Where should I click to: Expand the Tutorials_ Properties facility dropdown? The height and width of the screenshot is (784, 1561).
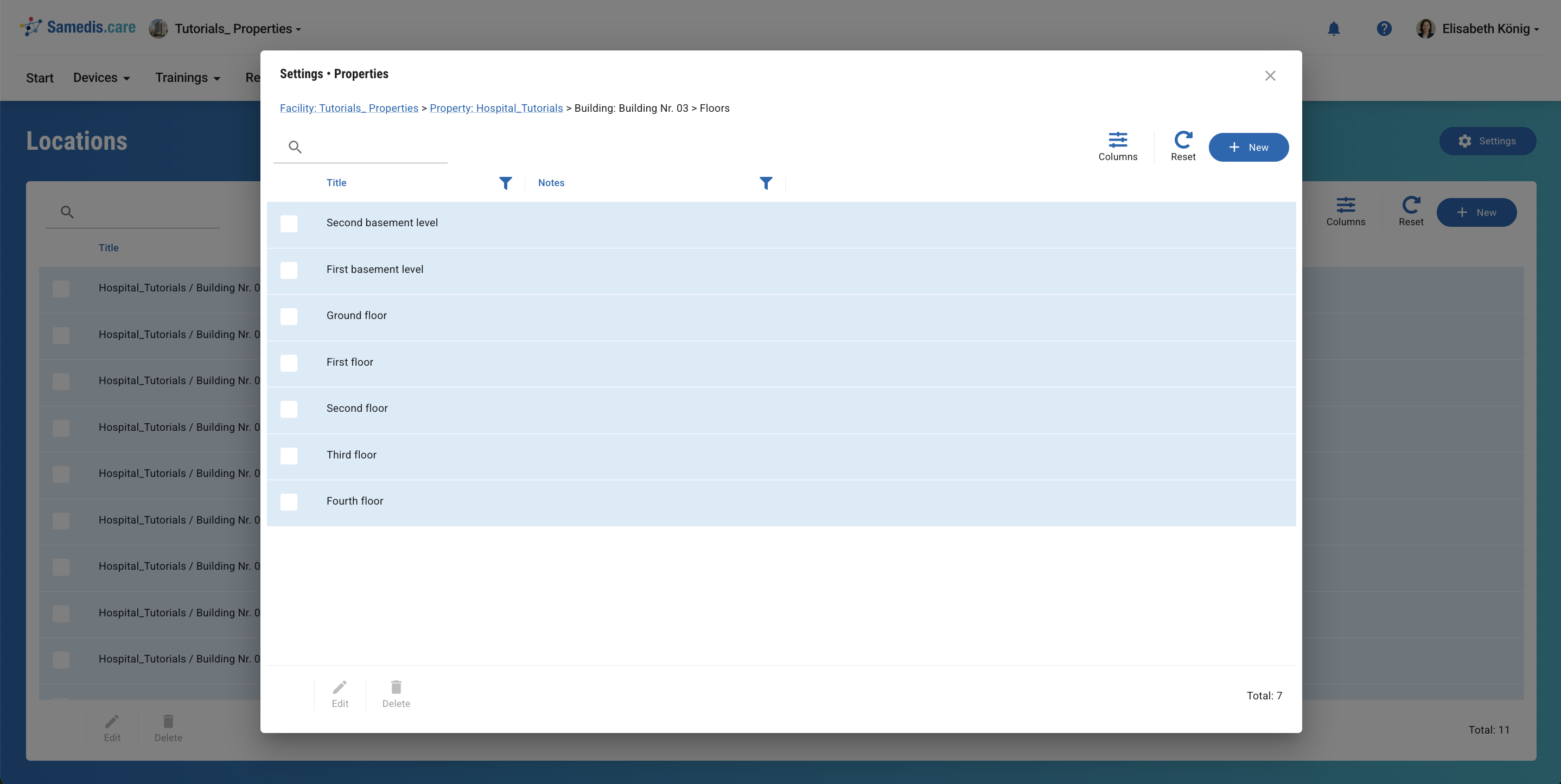point(237,28)
